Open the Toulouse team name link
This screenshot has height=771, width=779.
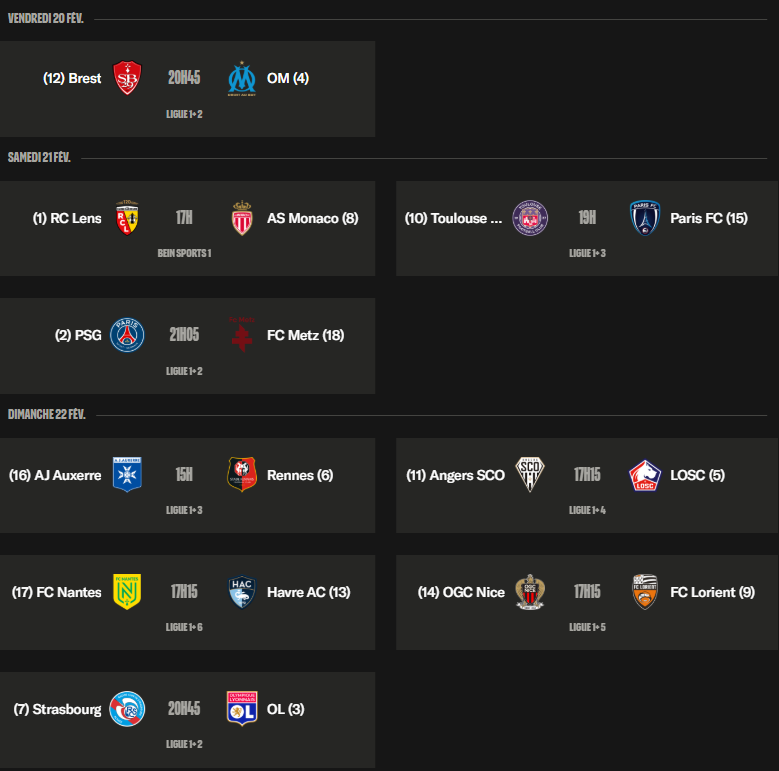point(453,218)
